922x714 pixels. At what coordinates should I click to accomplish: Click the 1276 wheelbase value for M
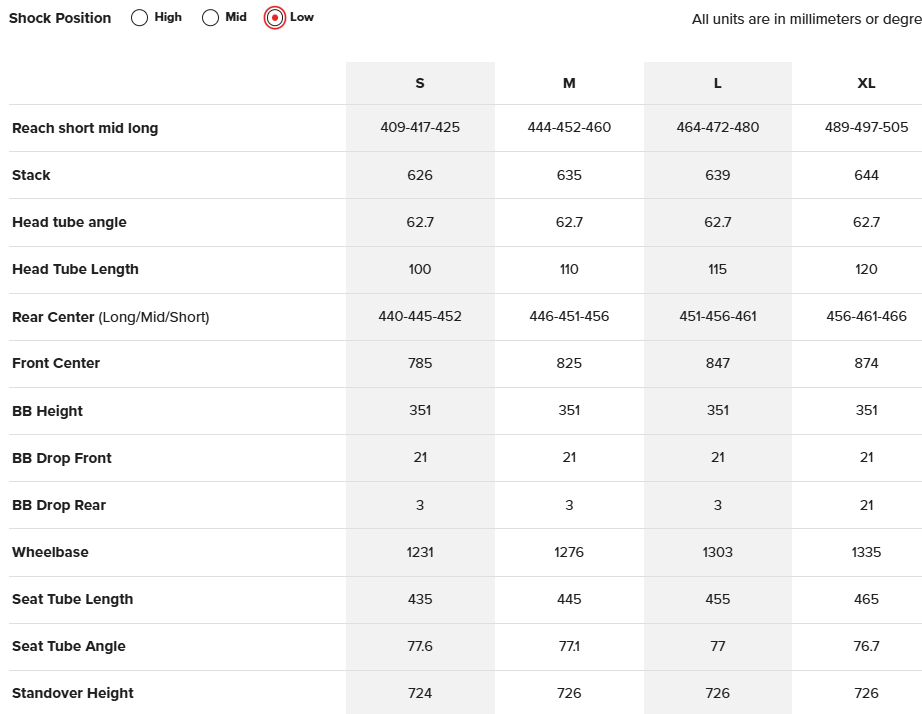click(569, 552)
